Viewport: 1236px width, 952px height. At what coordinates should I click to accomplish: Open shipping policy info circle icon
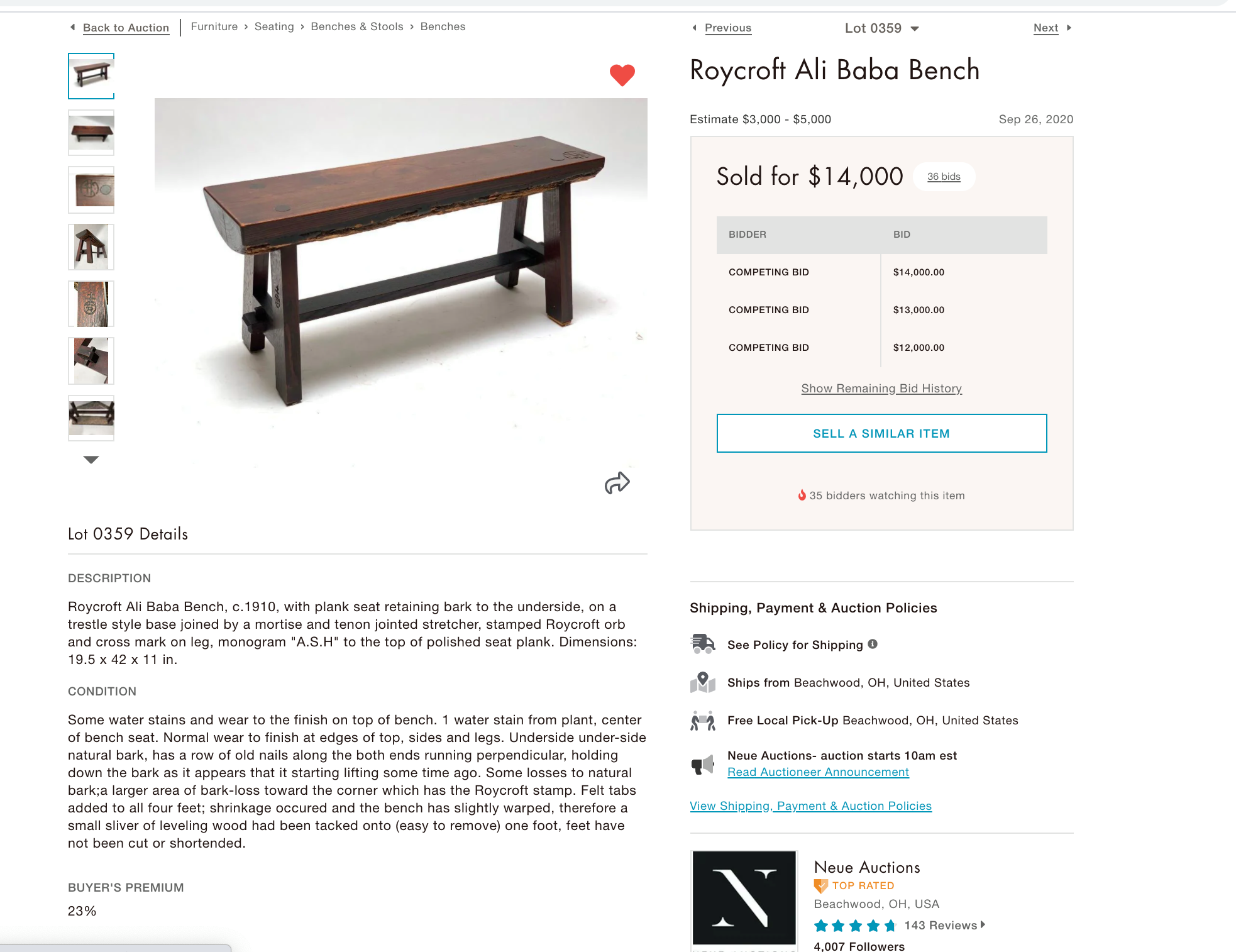point(873,644)
